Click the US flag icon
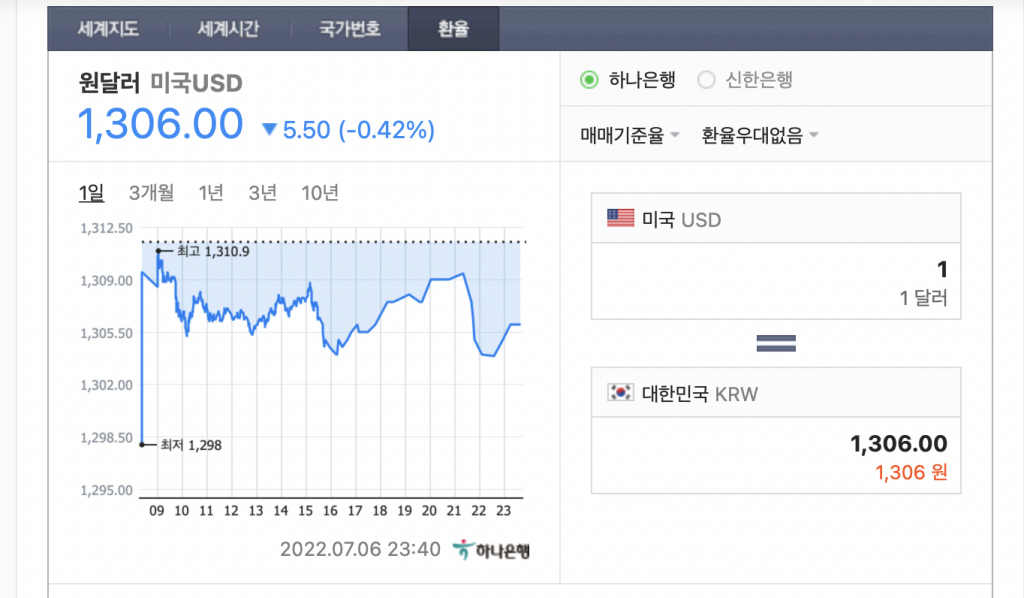This screenshot has height=598, width=1024. click(621, 218)
